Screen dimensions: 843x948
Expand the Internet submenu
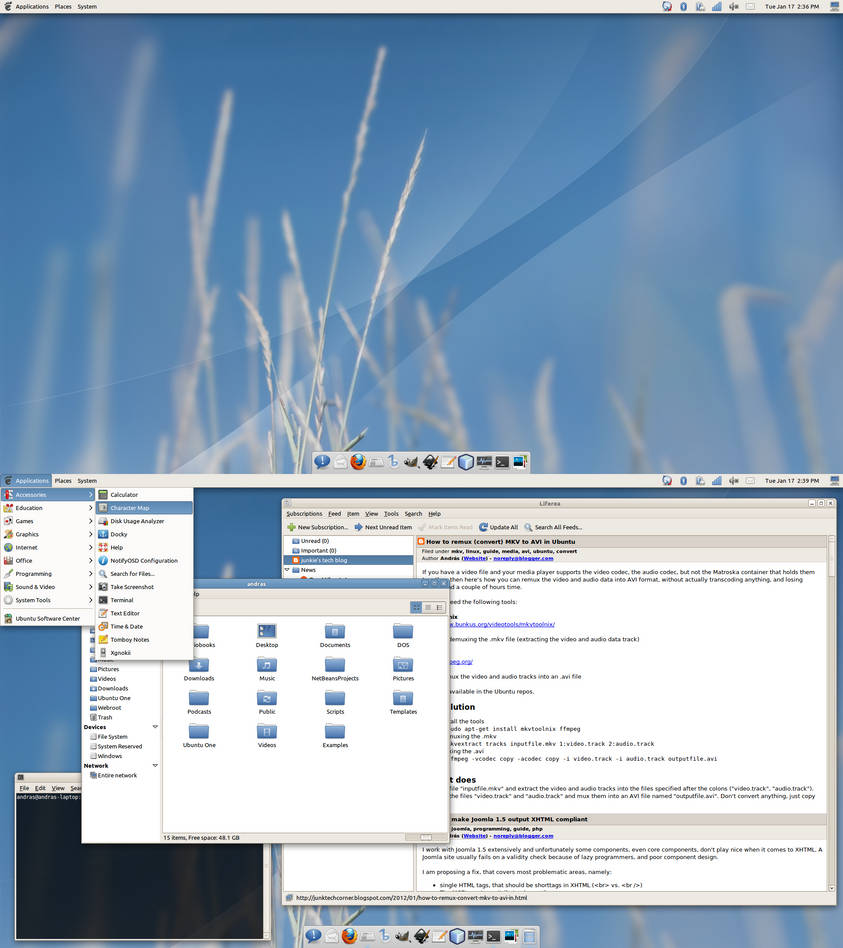47,547
